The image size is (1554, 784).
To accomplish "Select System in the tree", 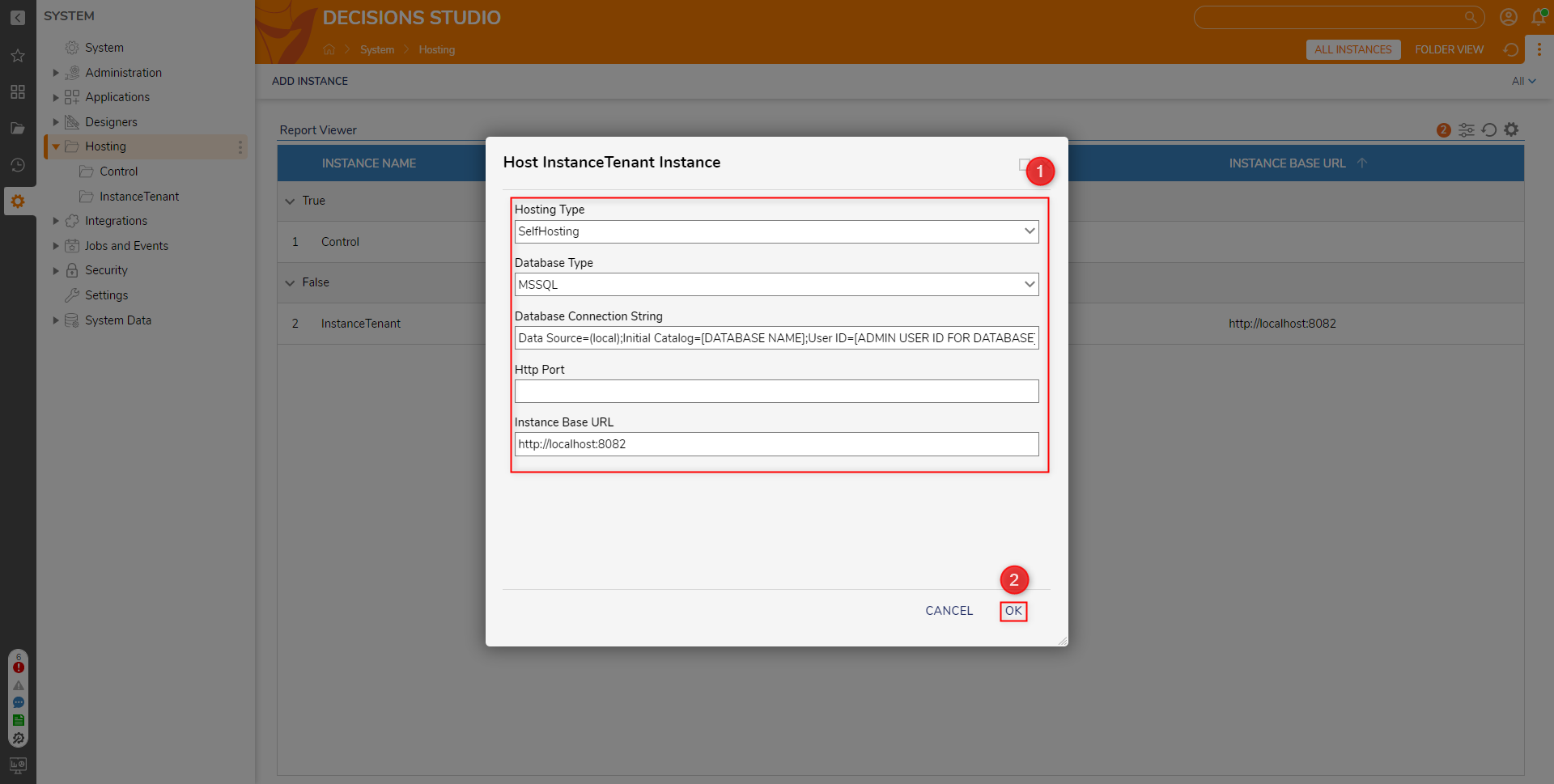I will (104, 48).
